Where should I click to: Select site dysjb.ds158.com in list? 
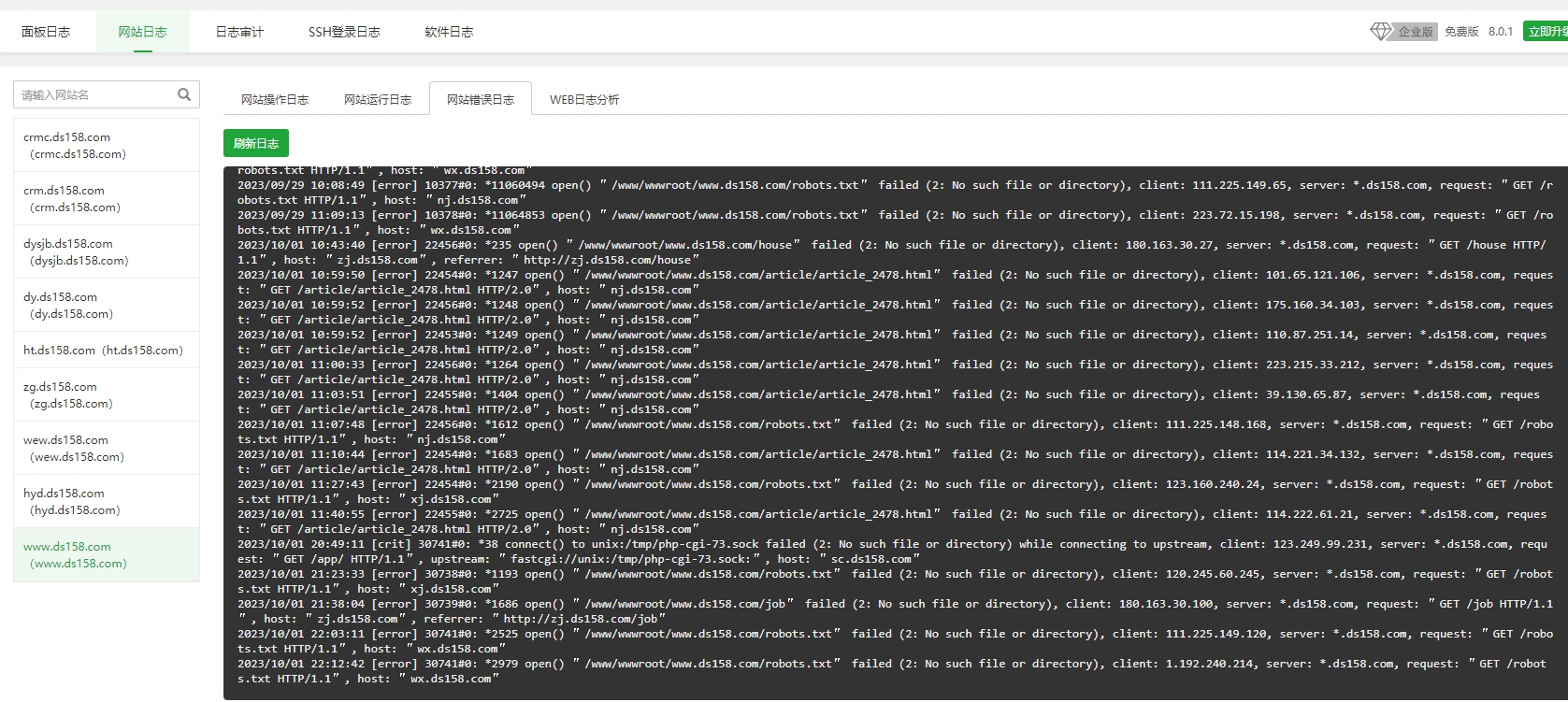coord(107,251)
